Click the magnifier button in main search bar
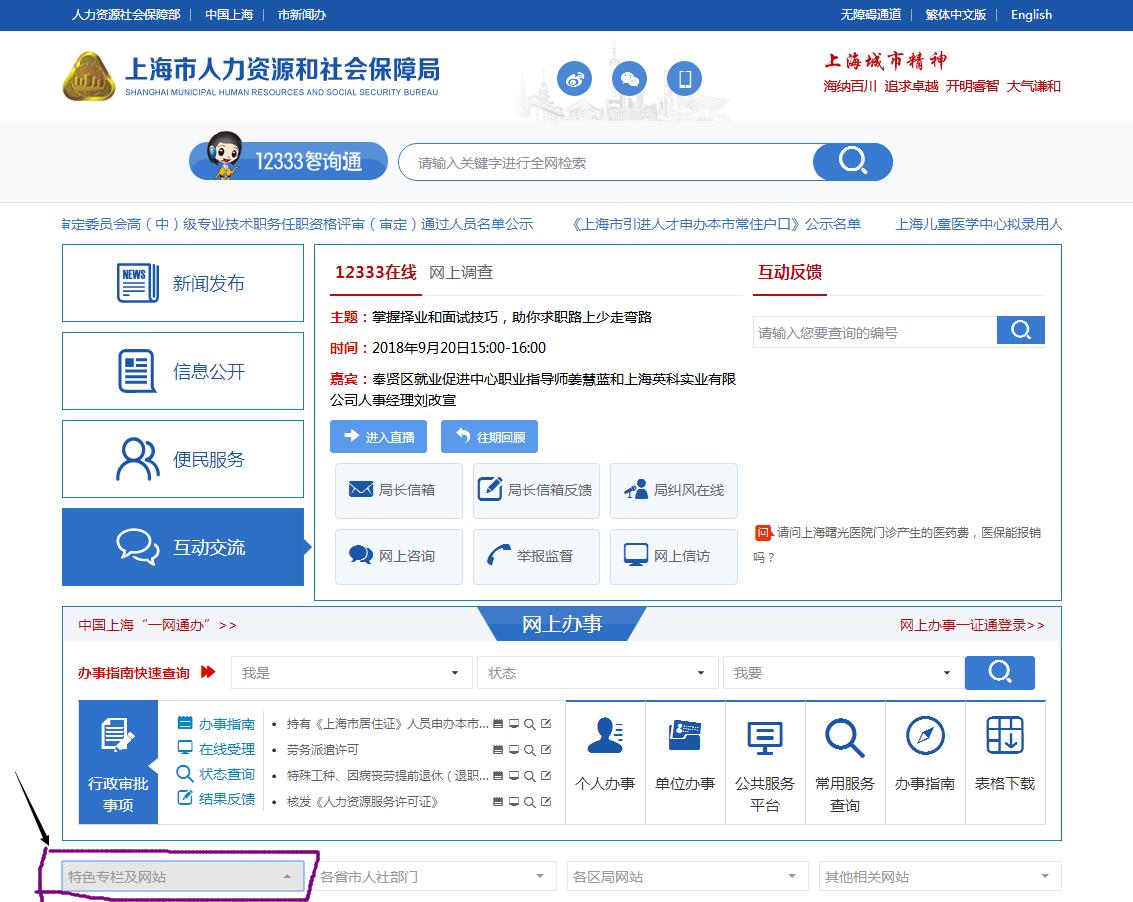The width and height of the screenshot is (1133, 902). tap(852, 162)
